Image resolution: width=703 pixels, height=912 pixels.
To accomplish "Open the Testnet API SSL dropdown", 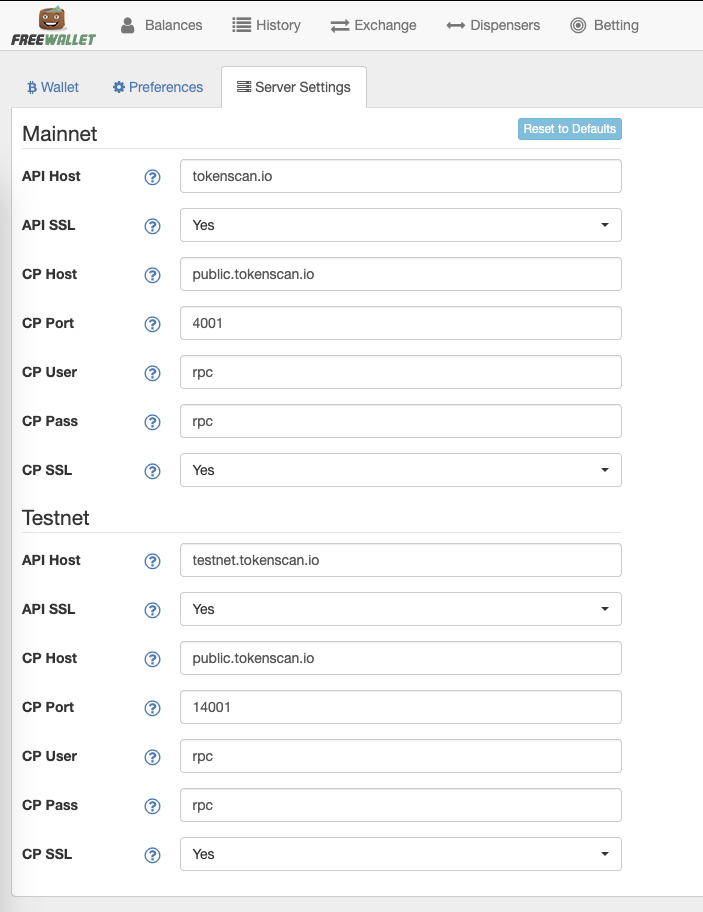I will coord(401,609).
